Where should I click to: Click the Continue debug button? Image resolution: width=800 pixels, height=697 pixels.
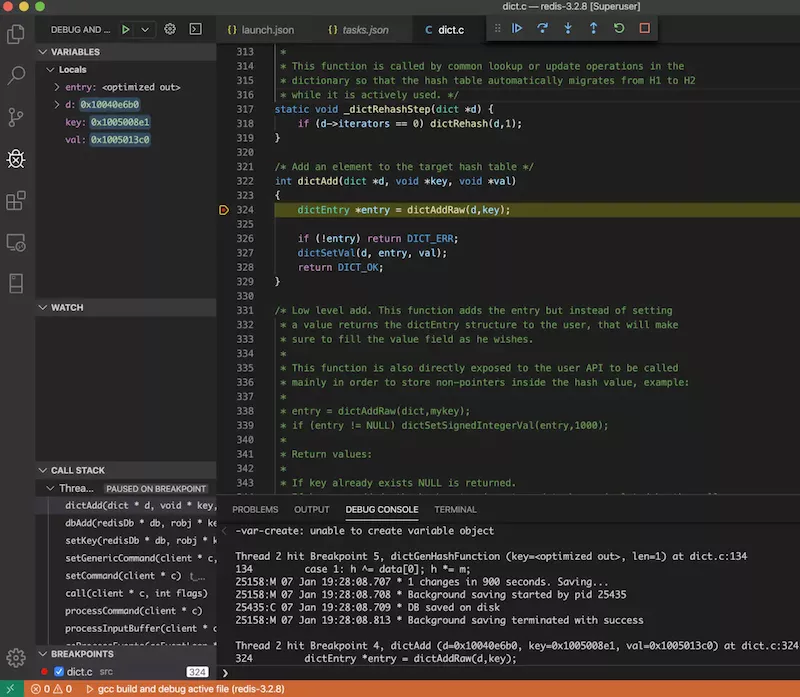tap(517, 29)
